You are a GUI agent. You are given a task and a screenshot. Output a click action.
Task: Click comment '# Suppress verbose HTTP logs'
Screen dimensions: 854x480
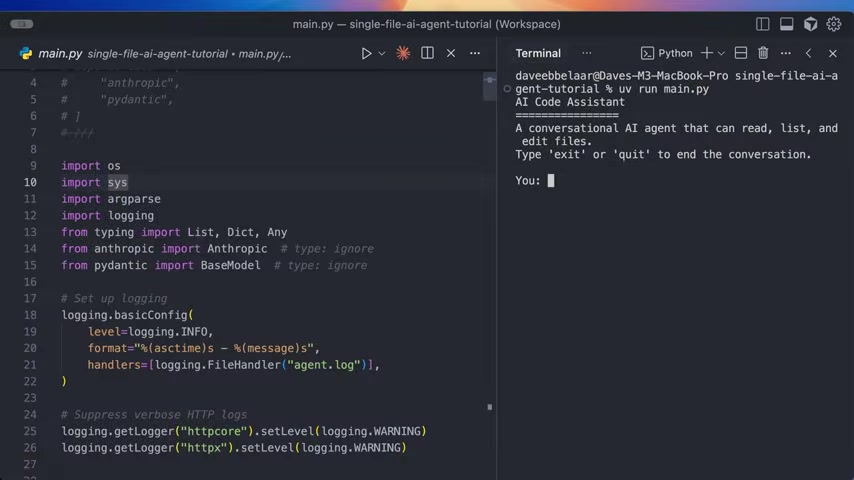(154, 415)
